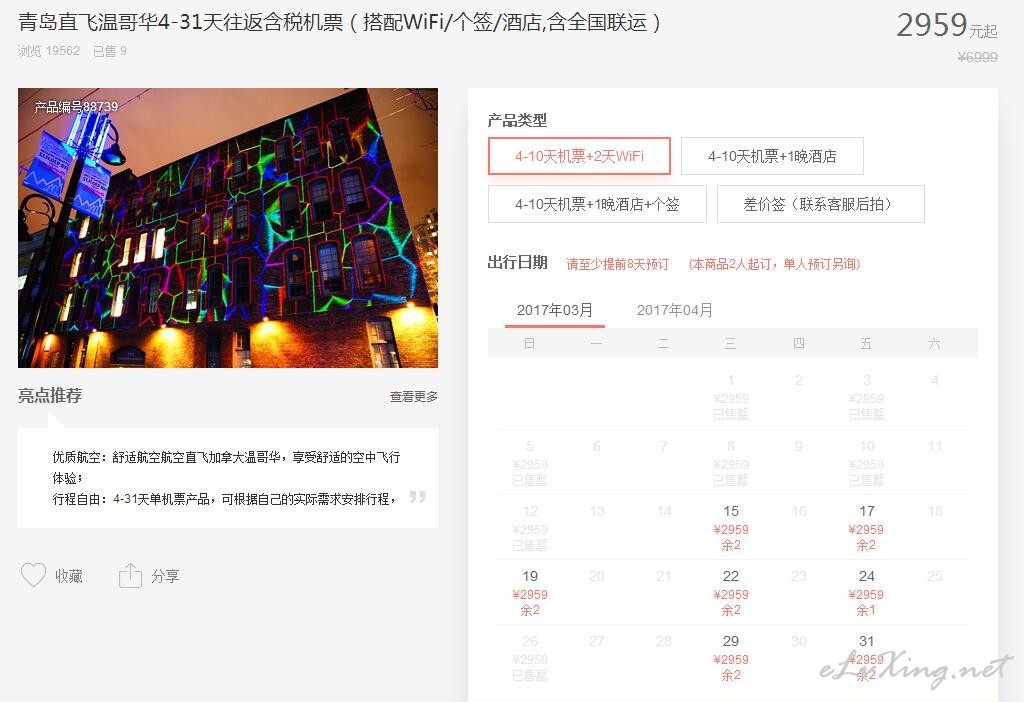Click the 已售 9 sold count

tap(110, 51)
